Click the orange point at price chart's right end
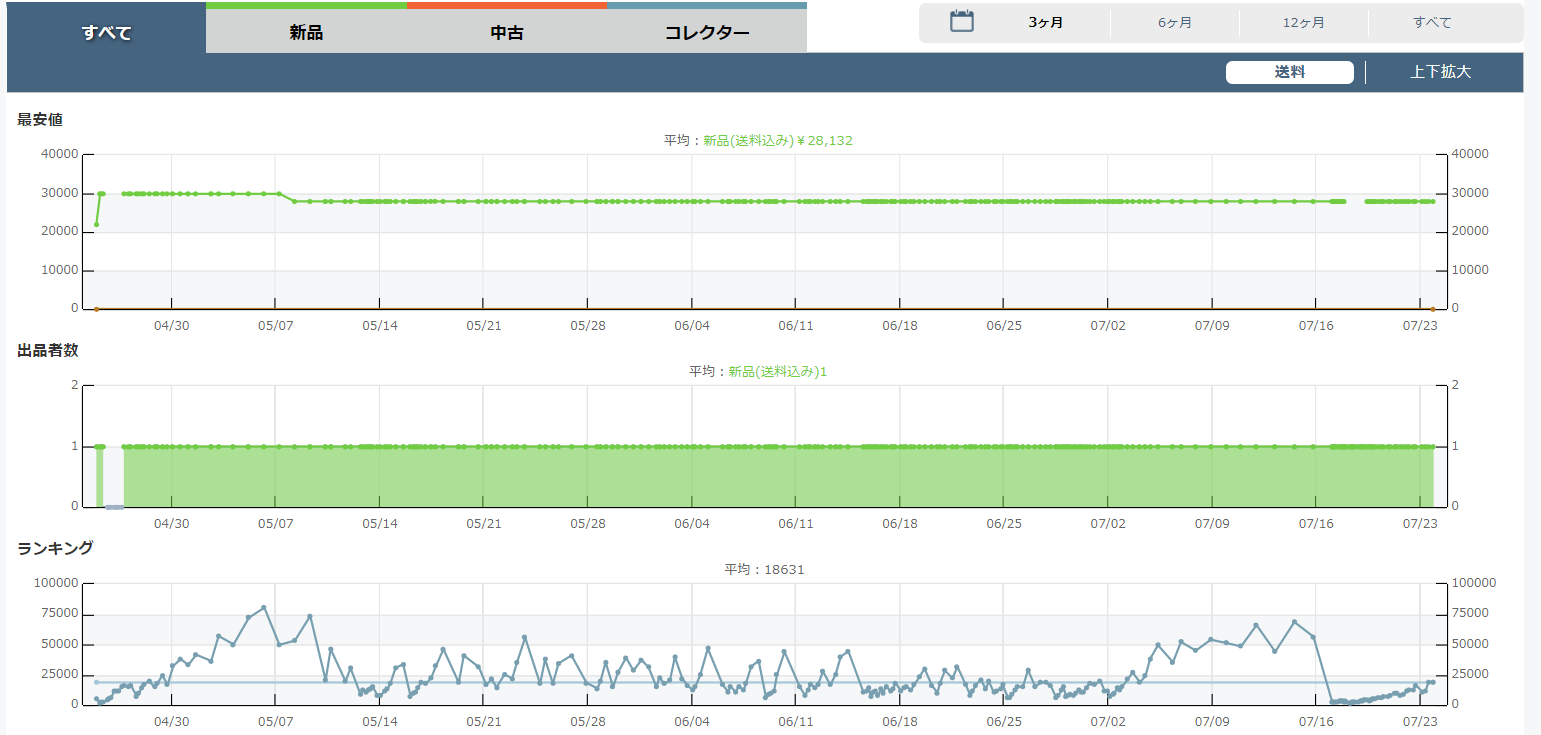This screenshot has height=735, width=1541. pos(1432,309)
